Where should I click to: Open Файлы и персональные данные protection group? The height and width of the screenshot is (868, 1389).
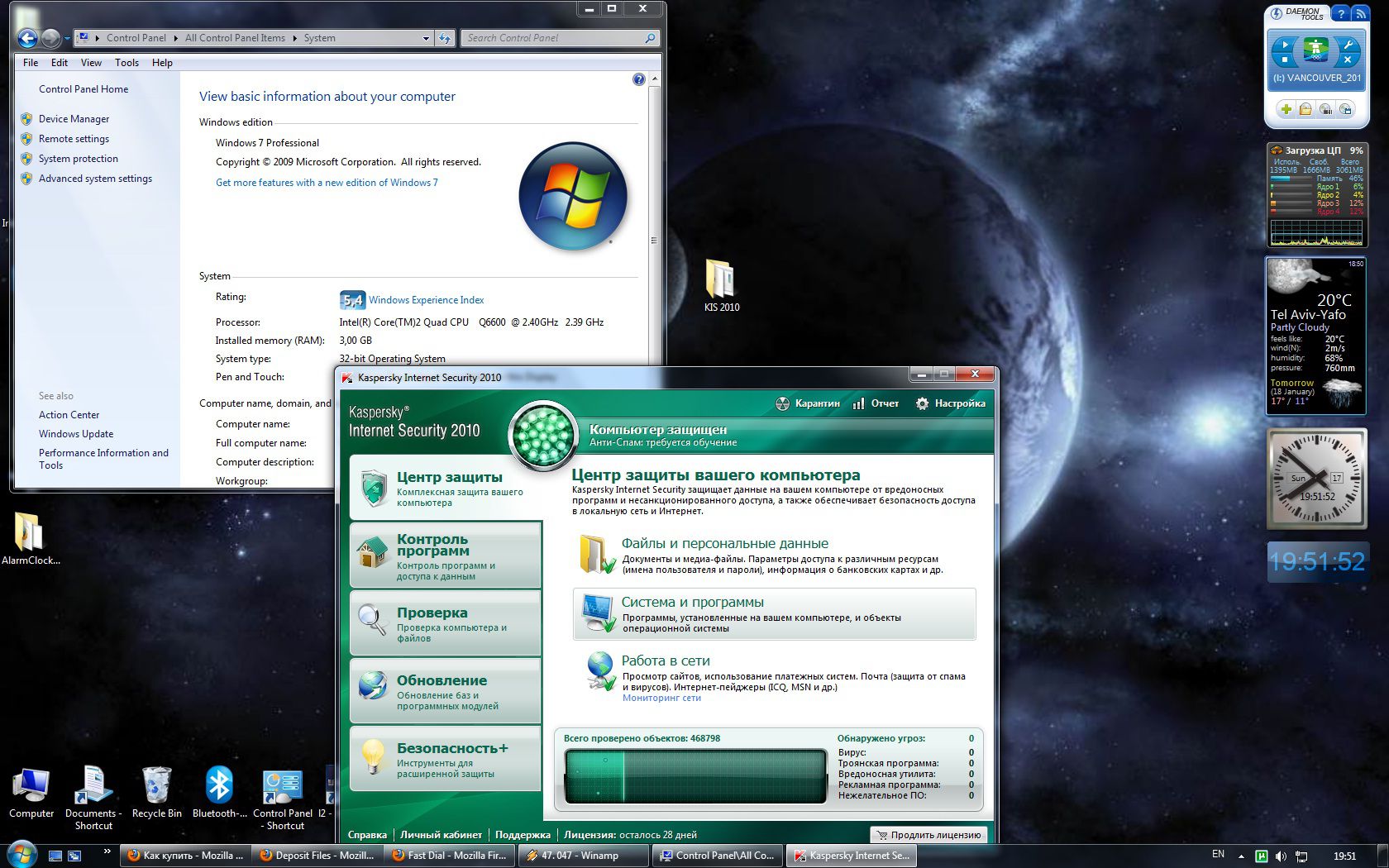(x=775, y=556)
